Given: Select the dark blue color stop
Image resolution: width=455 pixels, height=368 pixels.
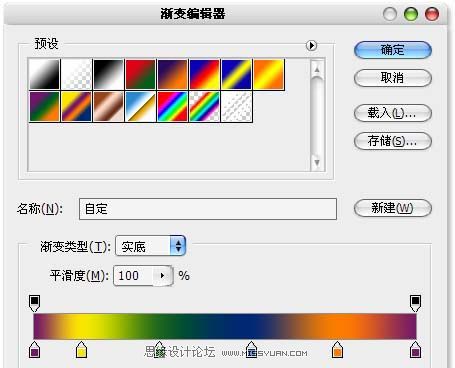Looking at the screenshot, I should 251,350.
